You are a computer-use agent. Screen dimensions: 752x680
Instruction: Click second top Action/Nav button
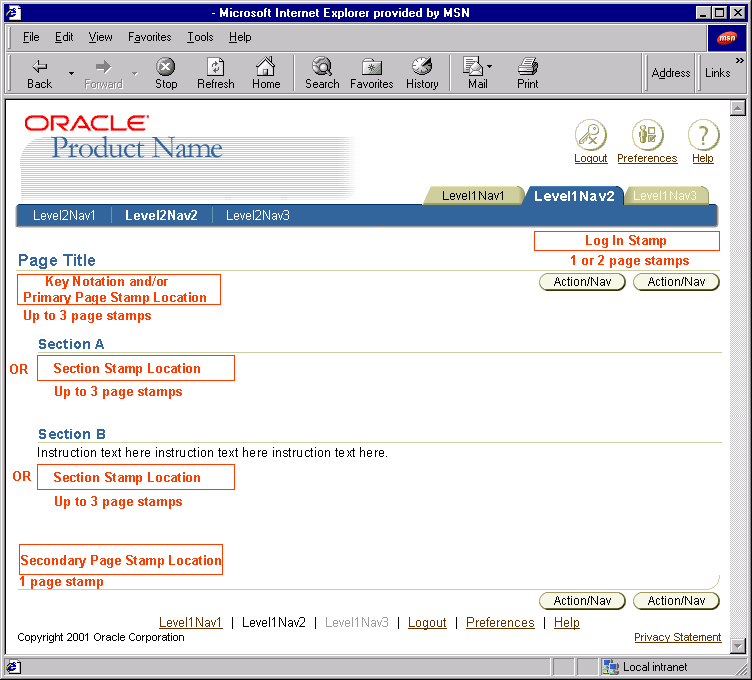[x=676, y=282]
